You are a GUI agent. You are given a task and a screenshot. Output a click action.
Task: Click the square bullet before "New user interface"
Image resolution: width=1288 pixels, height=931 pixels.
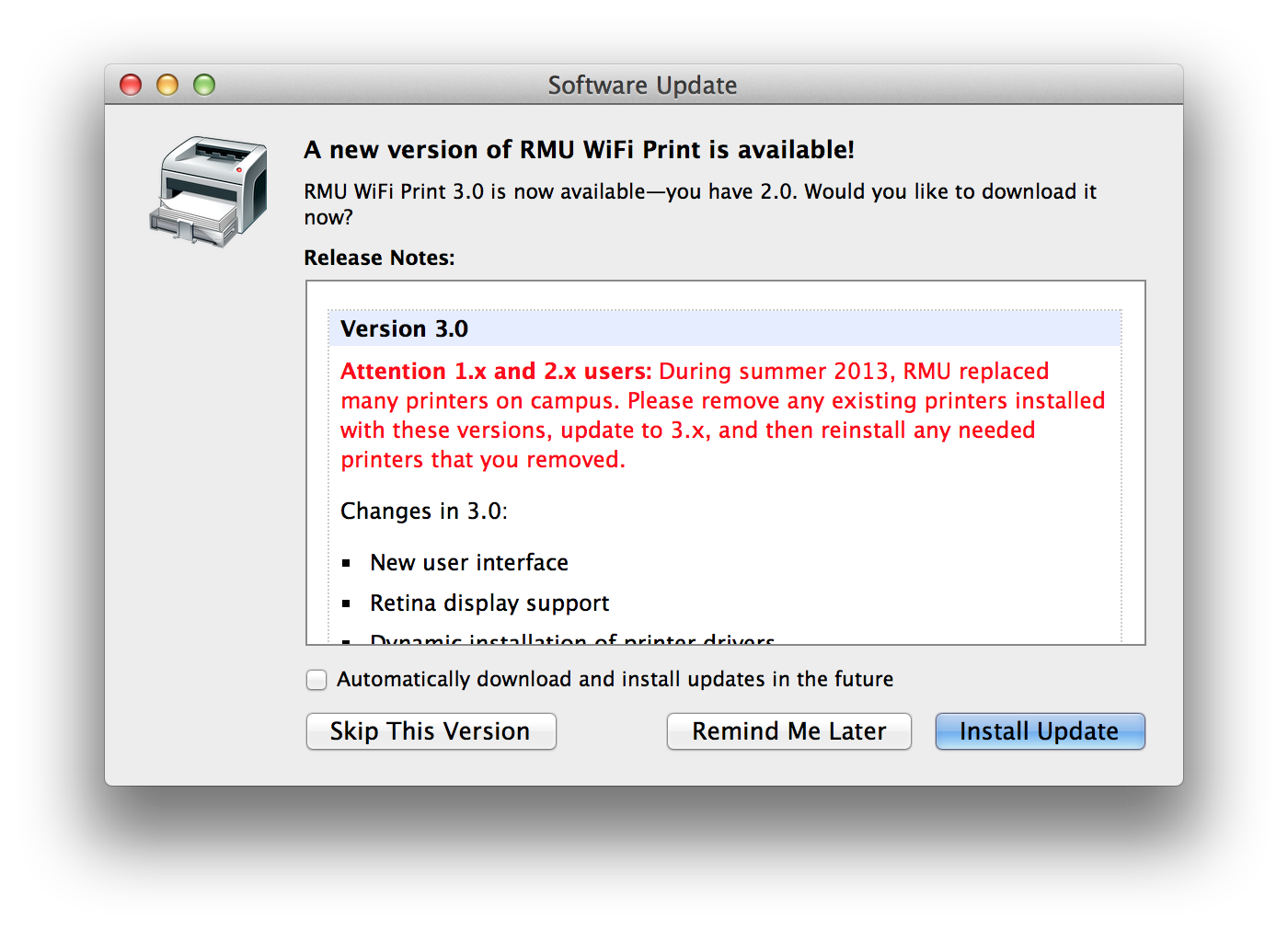pyautogui.click(x=347, y=563)
